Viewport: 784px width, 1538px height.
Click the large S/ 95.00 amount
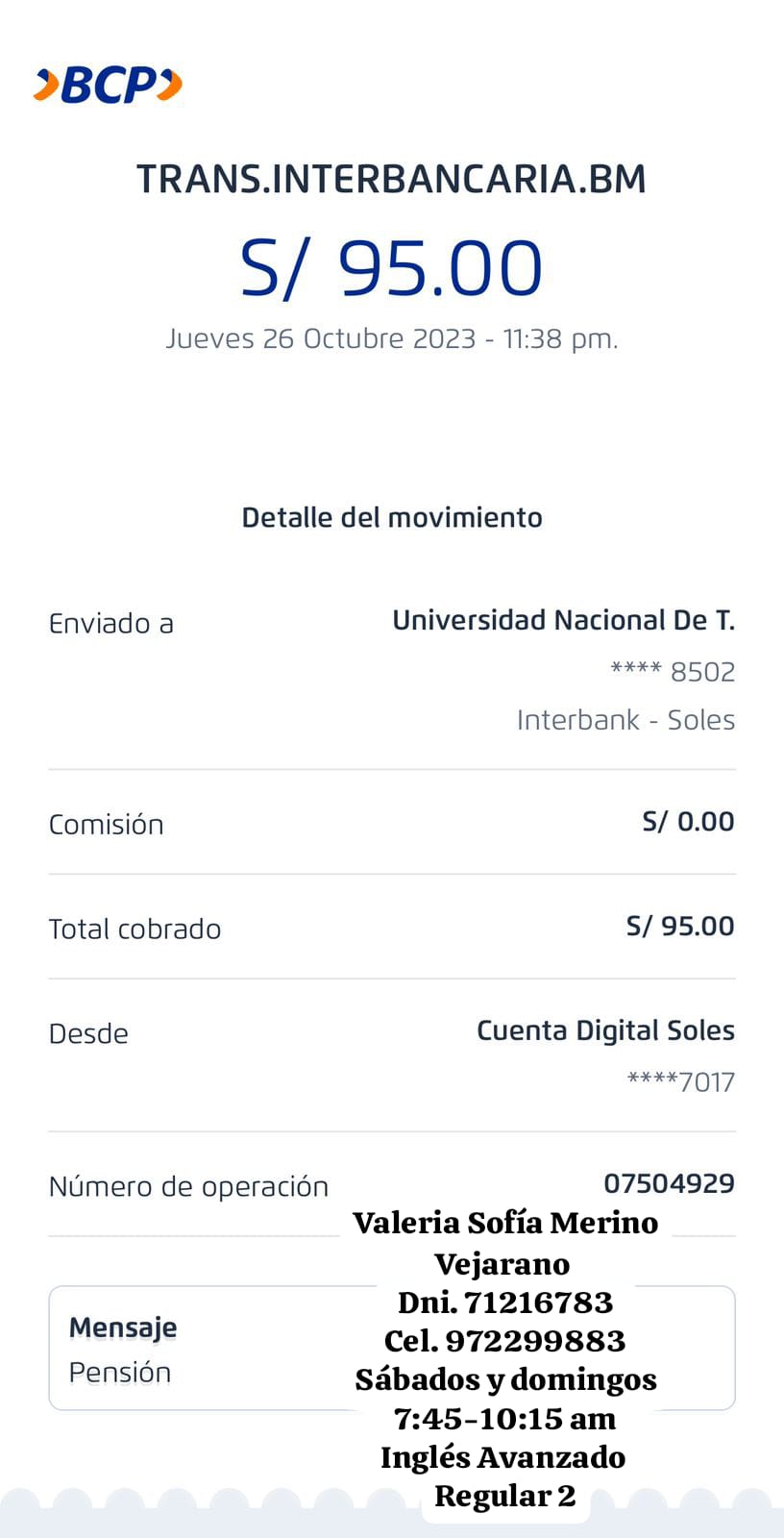pos(391,267)
